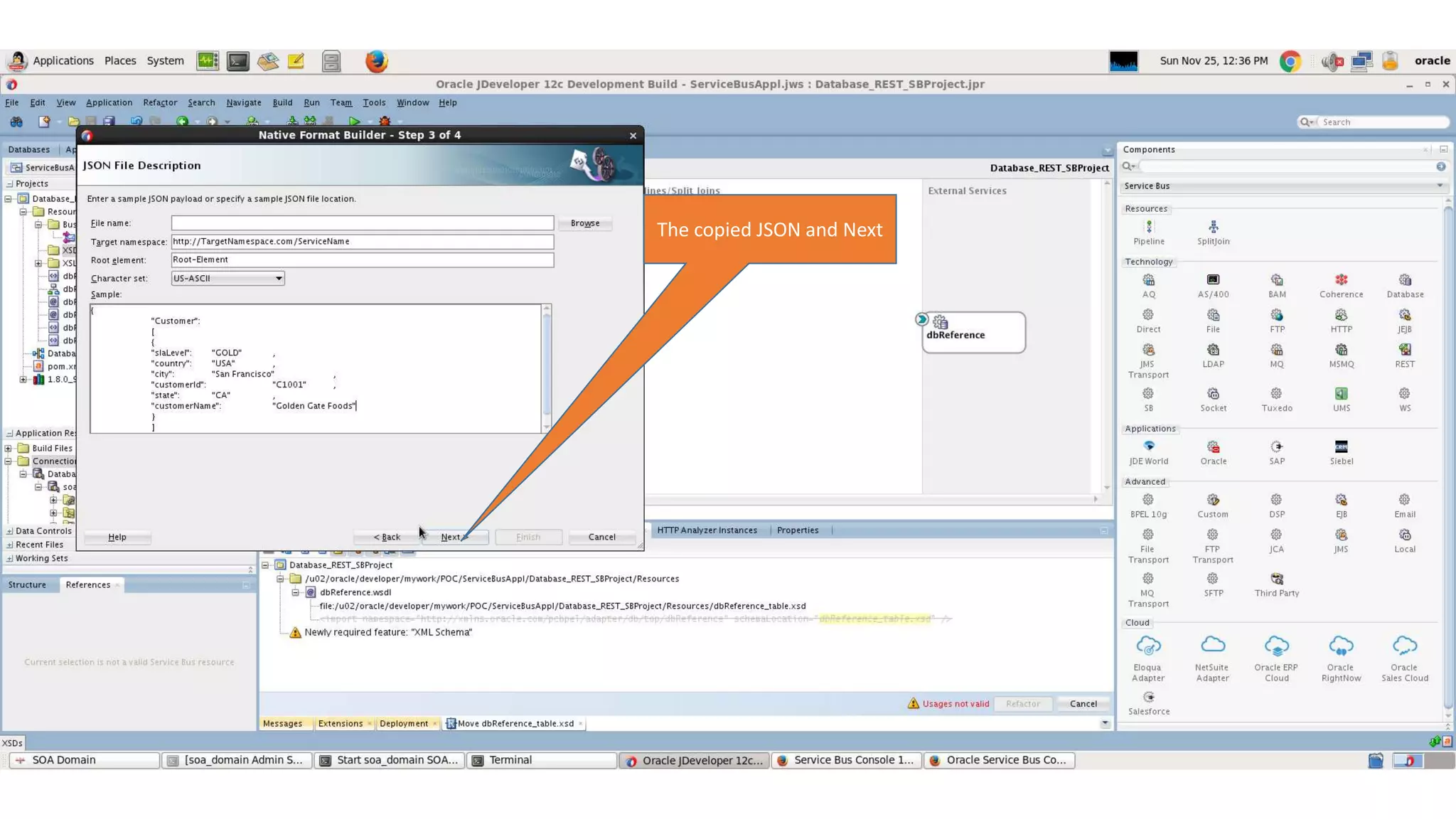
Task: Choose the REST adapter icon
Action: pos(1404,350)
